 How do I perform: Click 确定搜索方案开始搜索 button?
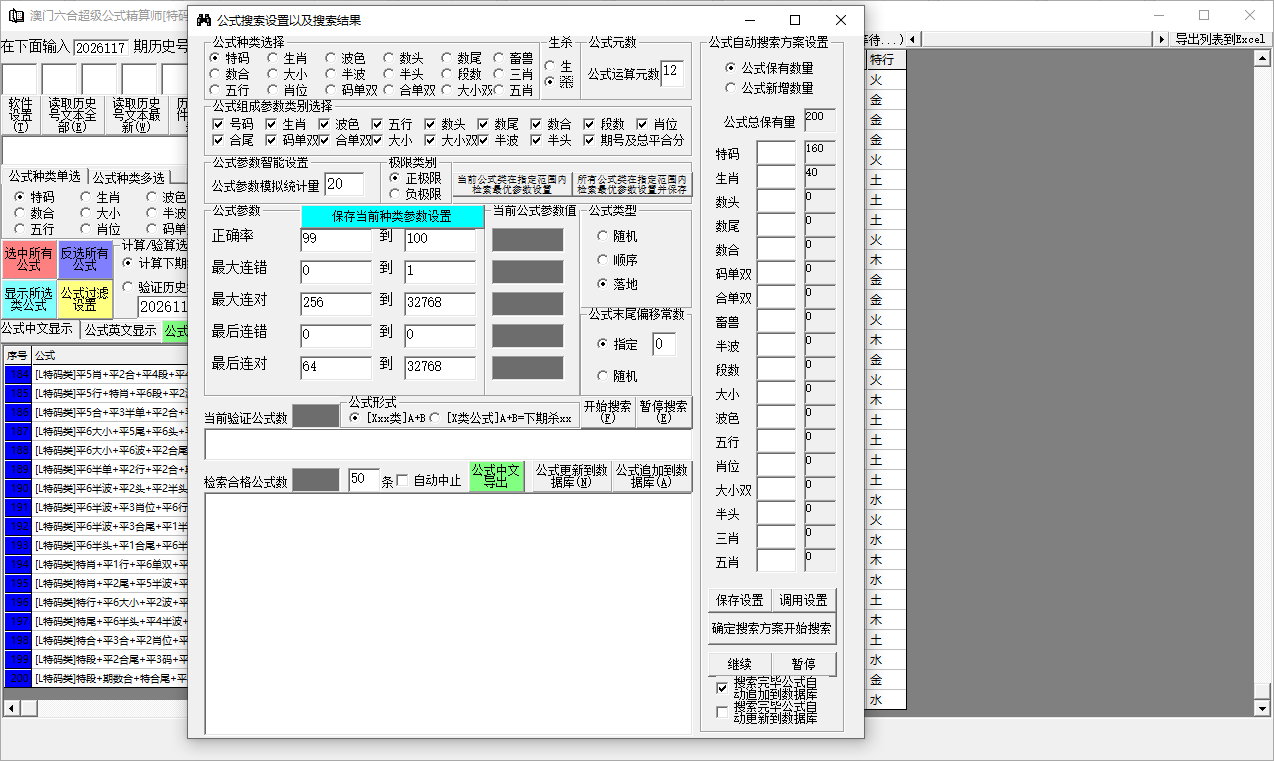[771, 629]
